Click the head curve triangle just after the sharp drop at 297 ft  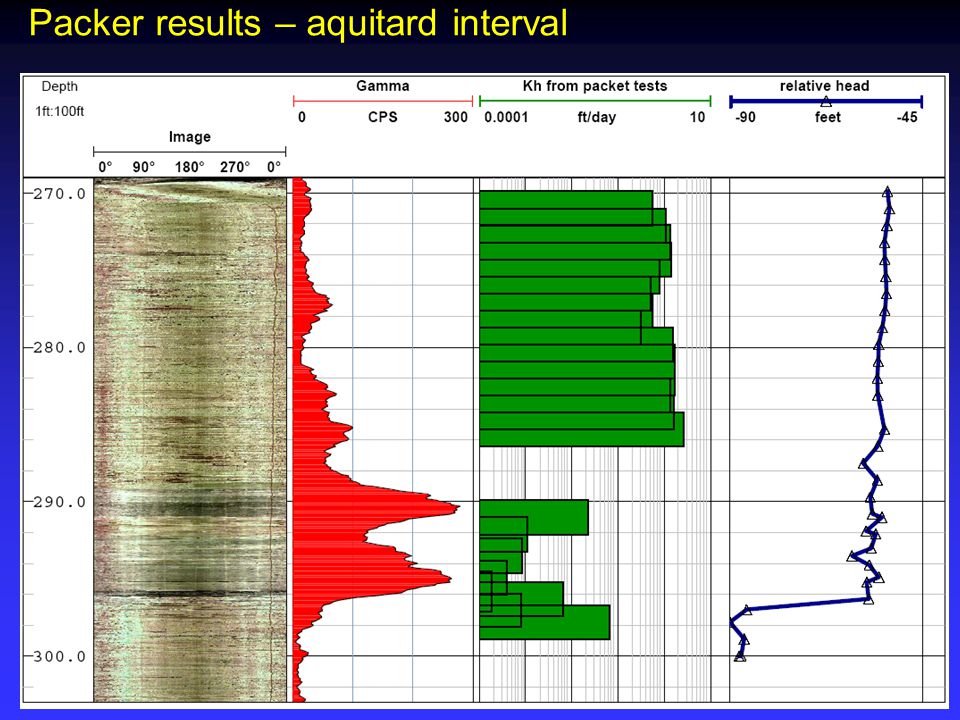tap(746, 610)
